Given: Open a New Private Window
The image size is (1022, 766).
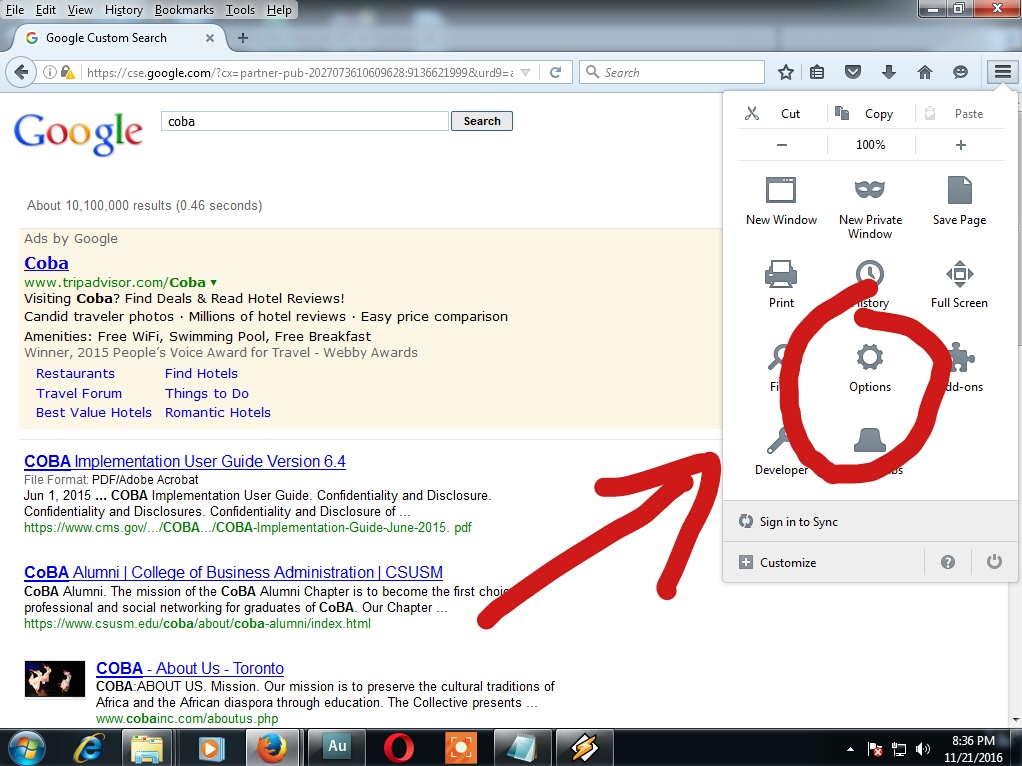Looking at the screenshot, I should point(869,207).
